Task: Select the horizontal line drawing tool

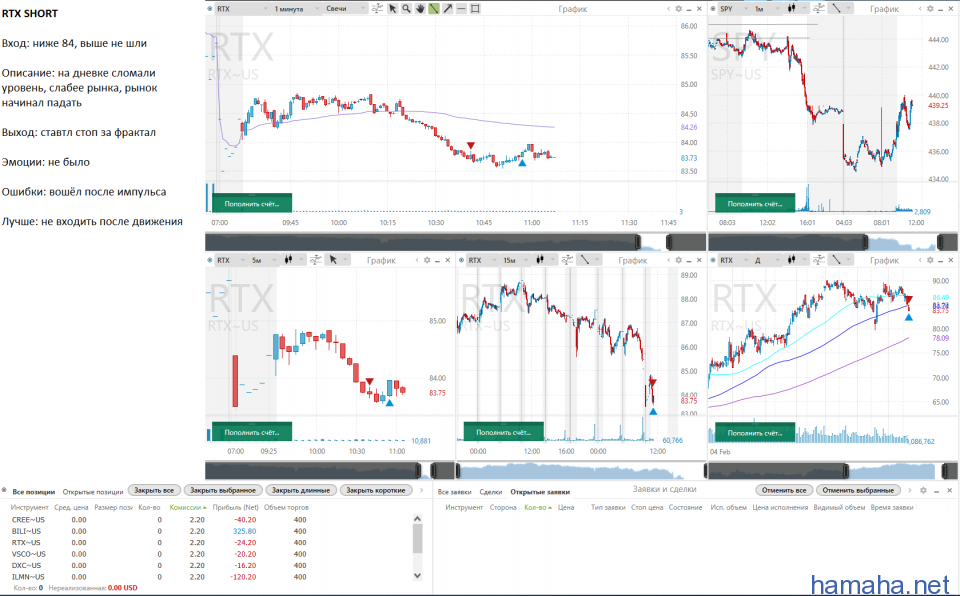Action: tap(462, 9)
